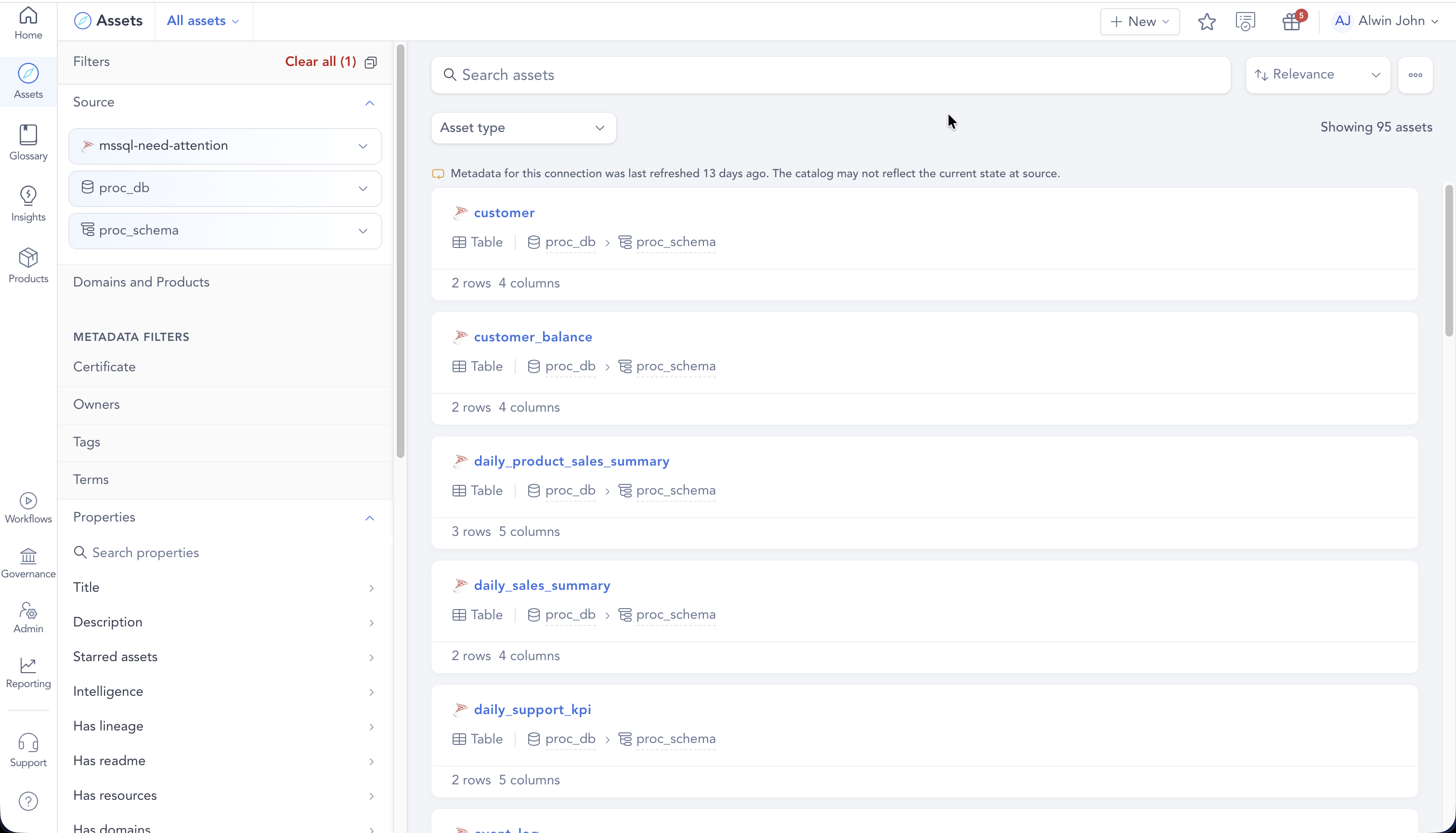Viewport: 1456px width, 833px height.
Task: Open the New creation dropdown
Action: [1140, 22]
